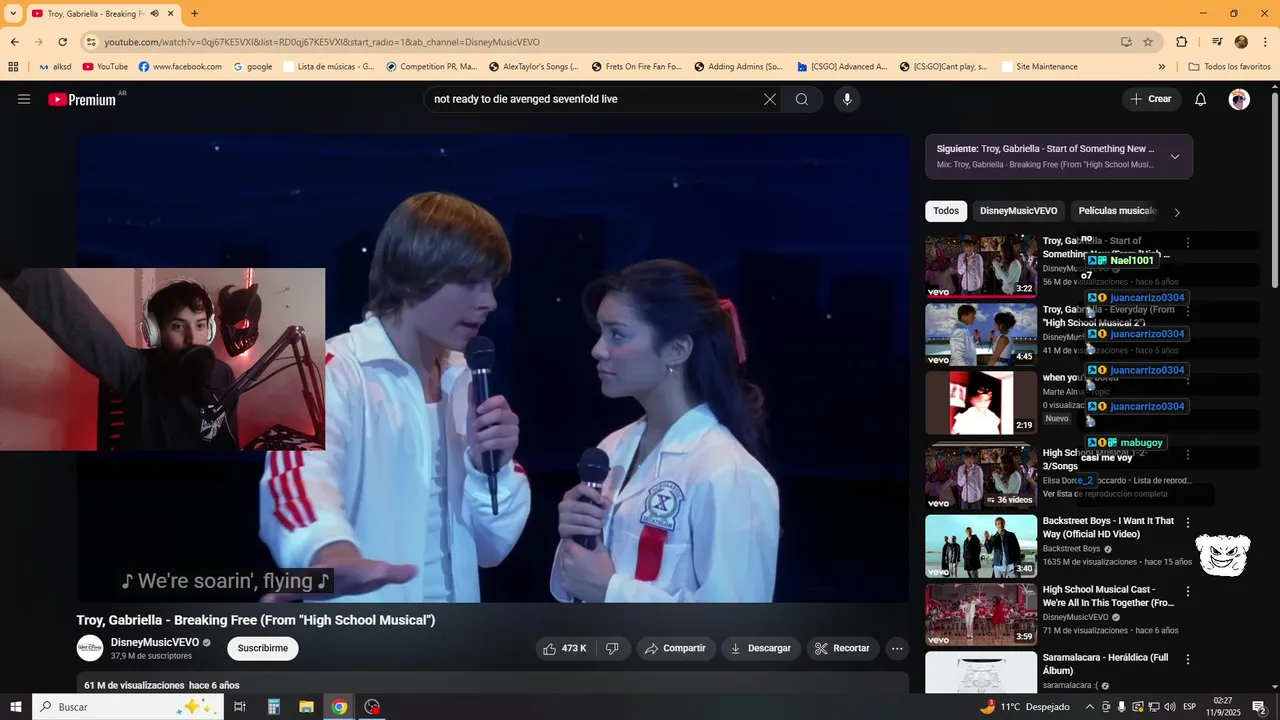1280x720 pixels.
Task: Open Start of Something New thumbnail
Action: pyautogui.click(x=981, y=266)
